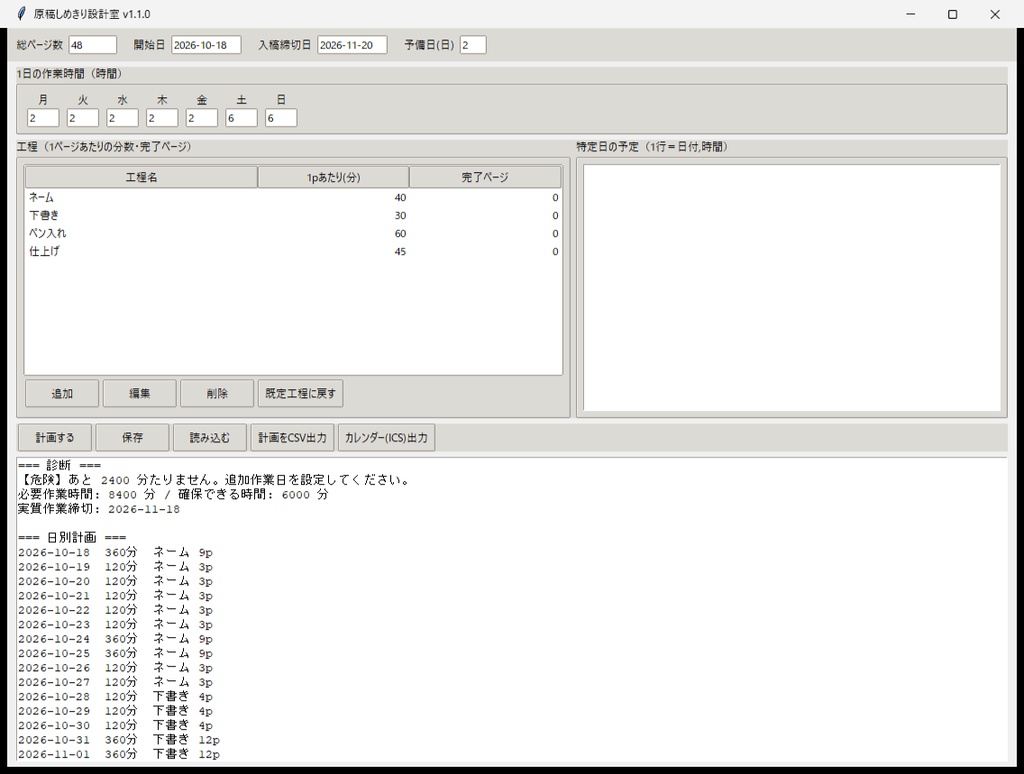The height and width of the screenshot is (774, 1024).
Task: Sort by the 工程名 column header
Action: point(141,177)
